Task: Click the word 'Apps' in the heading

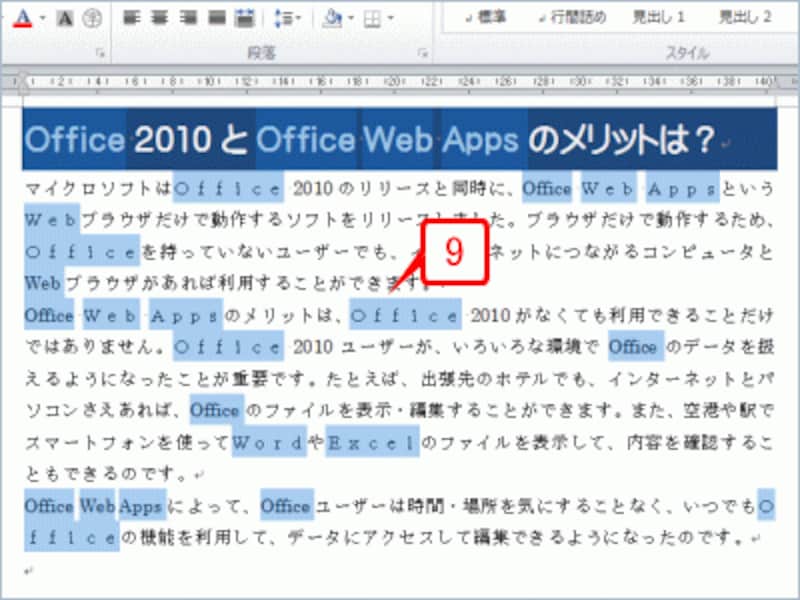Action: [x=481, y=139]
